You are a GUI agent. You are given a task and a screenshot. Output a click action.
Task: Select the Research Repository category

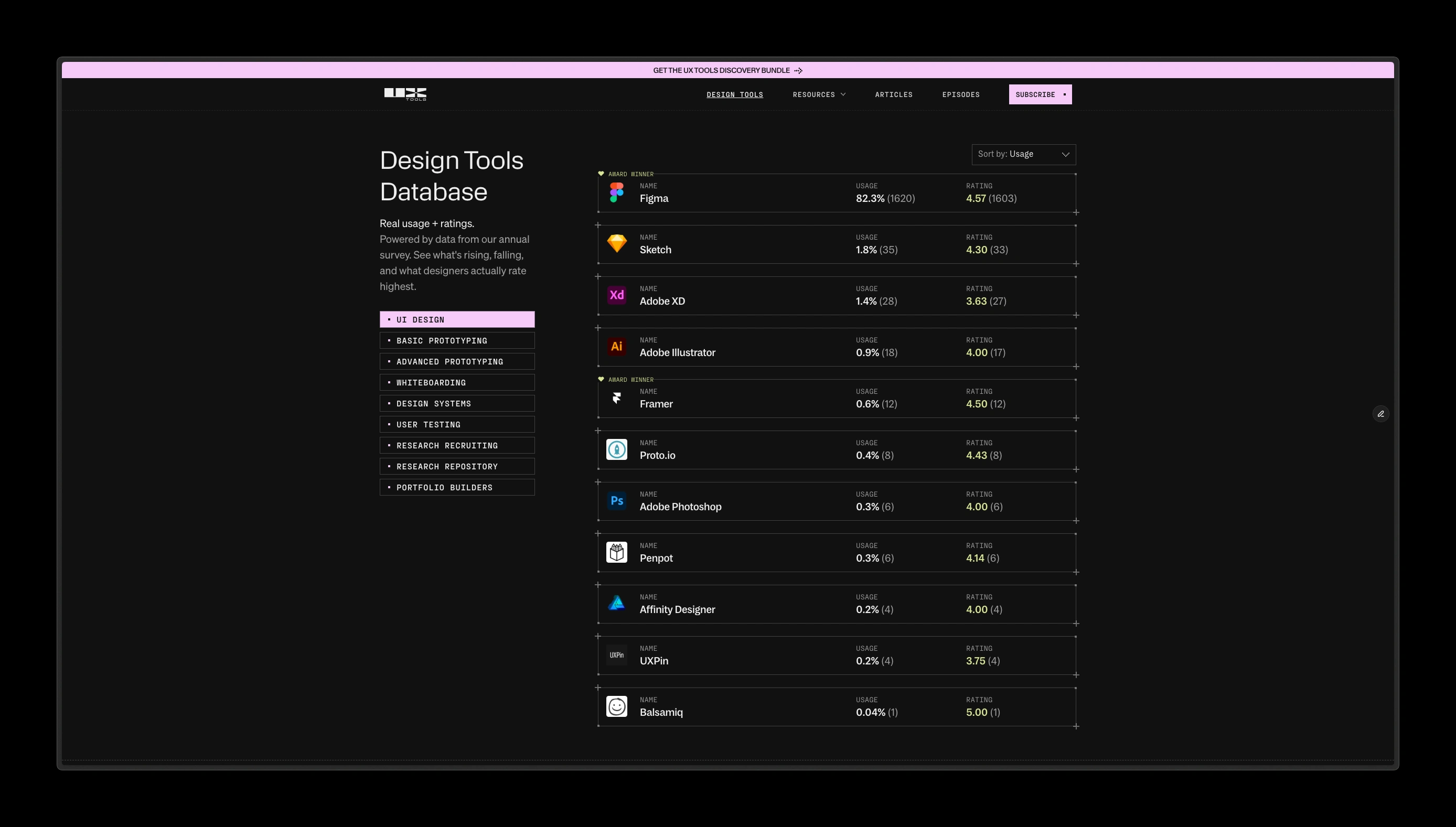tap(457, 466)
